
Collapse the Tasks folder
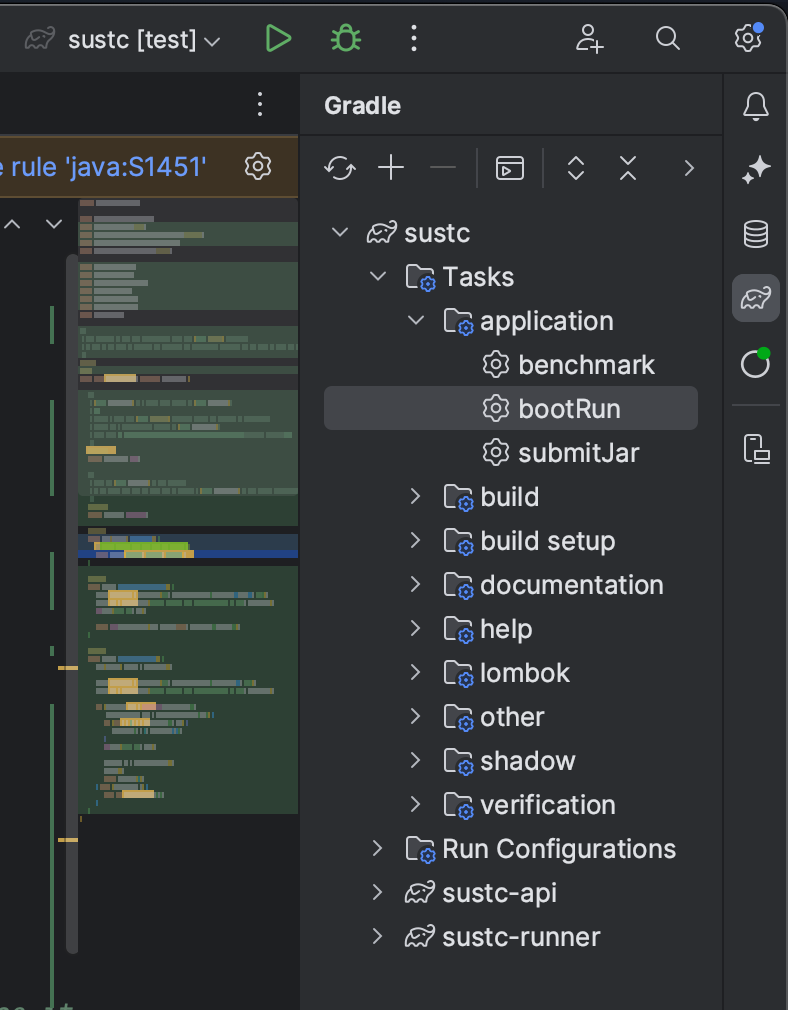pyautogui.click(x=378, y=276)
